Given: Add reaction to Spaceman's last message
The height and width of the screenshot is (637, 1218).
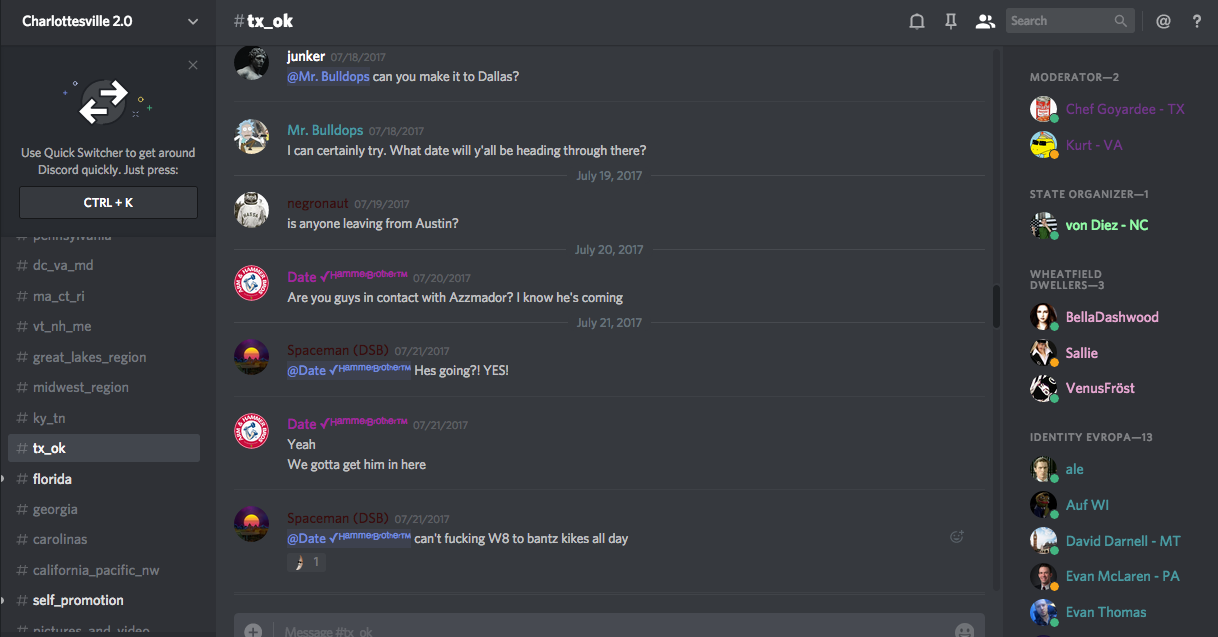Looking at the screenshot, I should tap(957, 537).
